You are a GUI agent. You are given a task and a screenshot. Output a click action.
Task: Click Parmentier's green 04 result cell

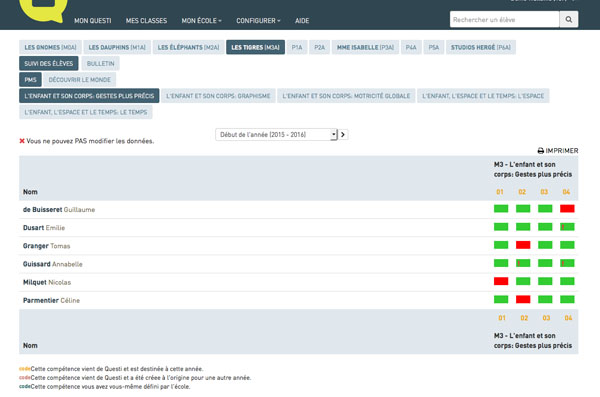pyautogui.click(x=567, y=299)
